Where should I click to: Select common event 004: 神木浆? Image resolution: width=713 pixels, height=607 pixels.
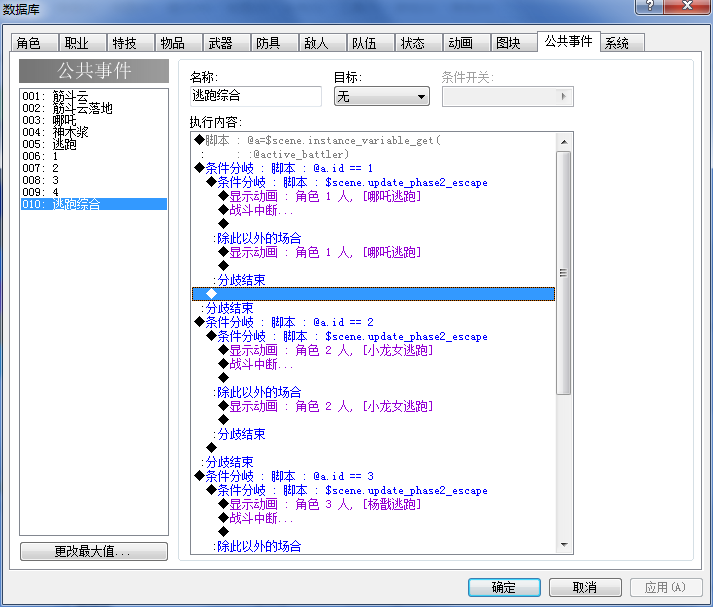pos(94,132)
